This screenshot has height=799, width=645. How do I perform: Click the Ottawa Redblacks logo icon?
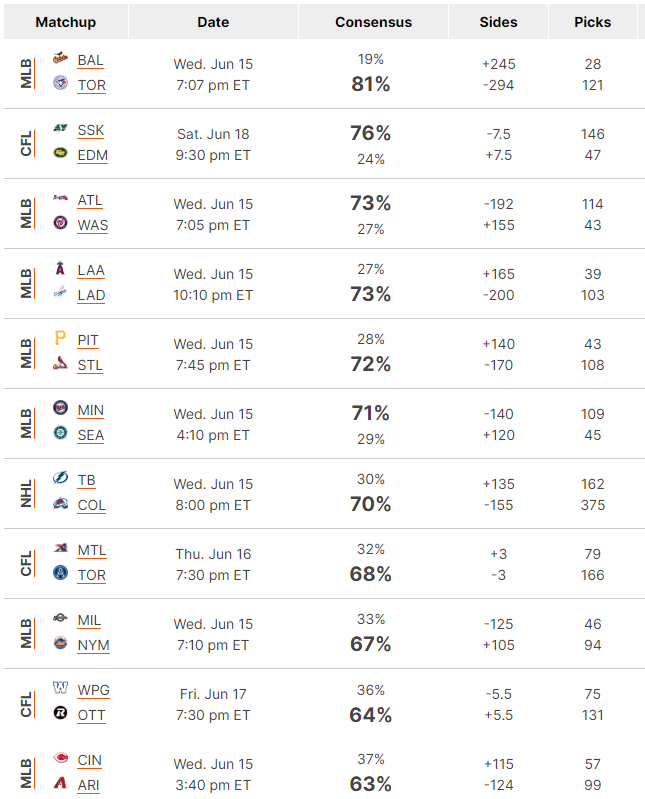[x=60, y=712]
